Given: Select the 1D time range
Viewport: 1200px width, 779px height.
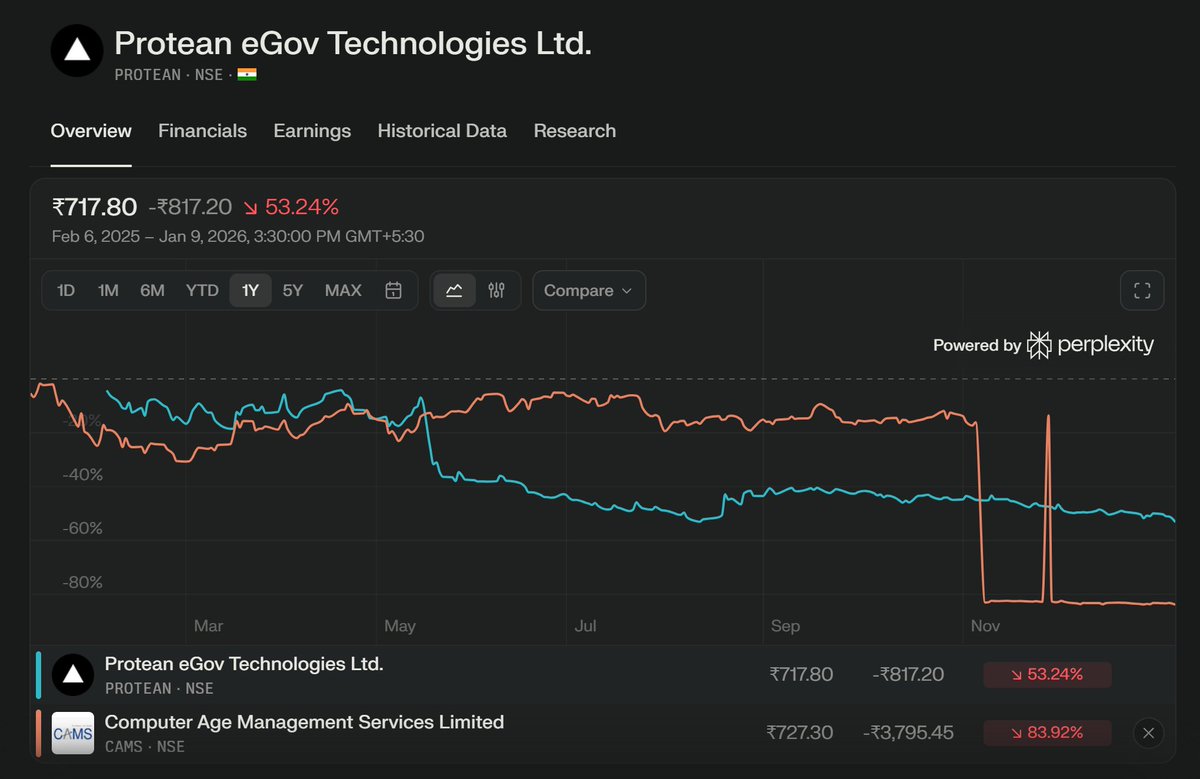Looking at the screenshot, I should coord(66,291).
